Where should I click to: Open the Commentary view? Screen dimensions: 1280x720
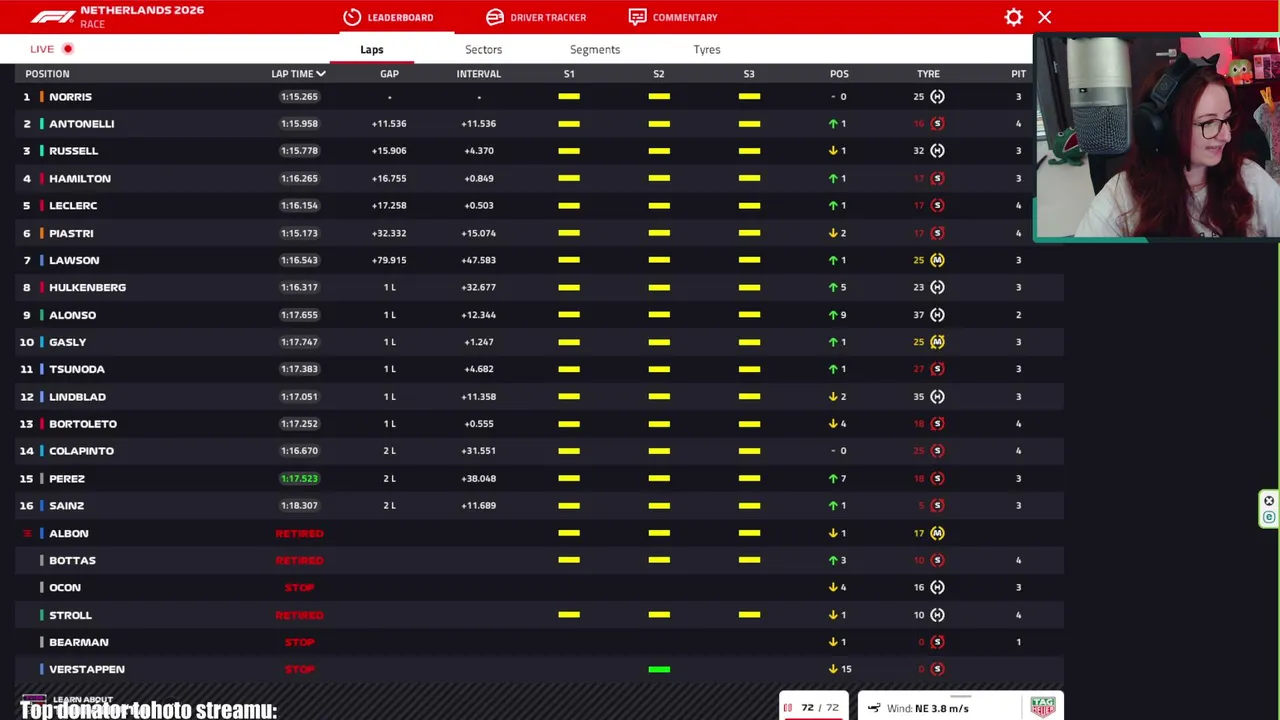(673, 17)
